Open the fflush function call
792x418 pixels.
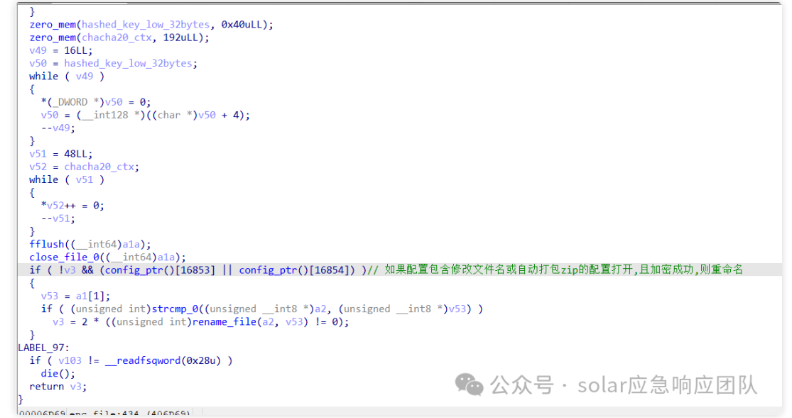point(46,243)
